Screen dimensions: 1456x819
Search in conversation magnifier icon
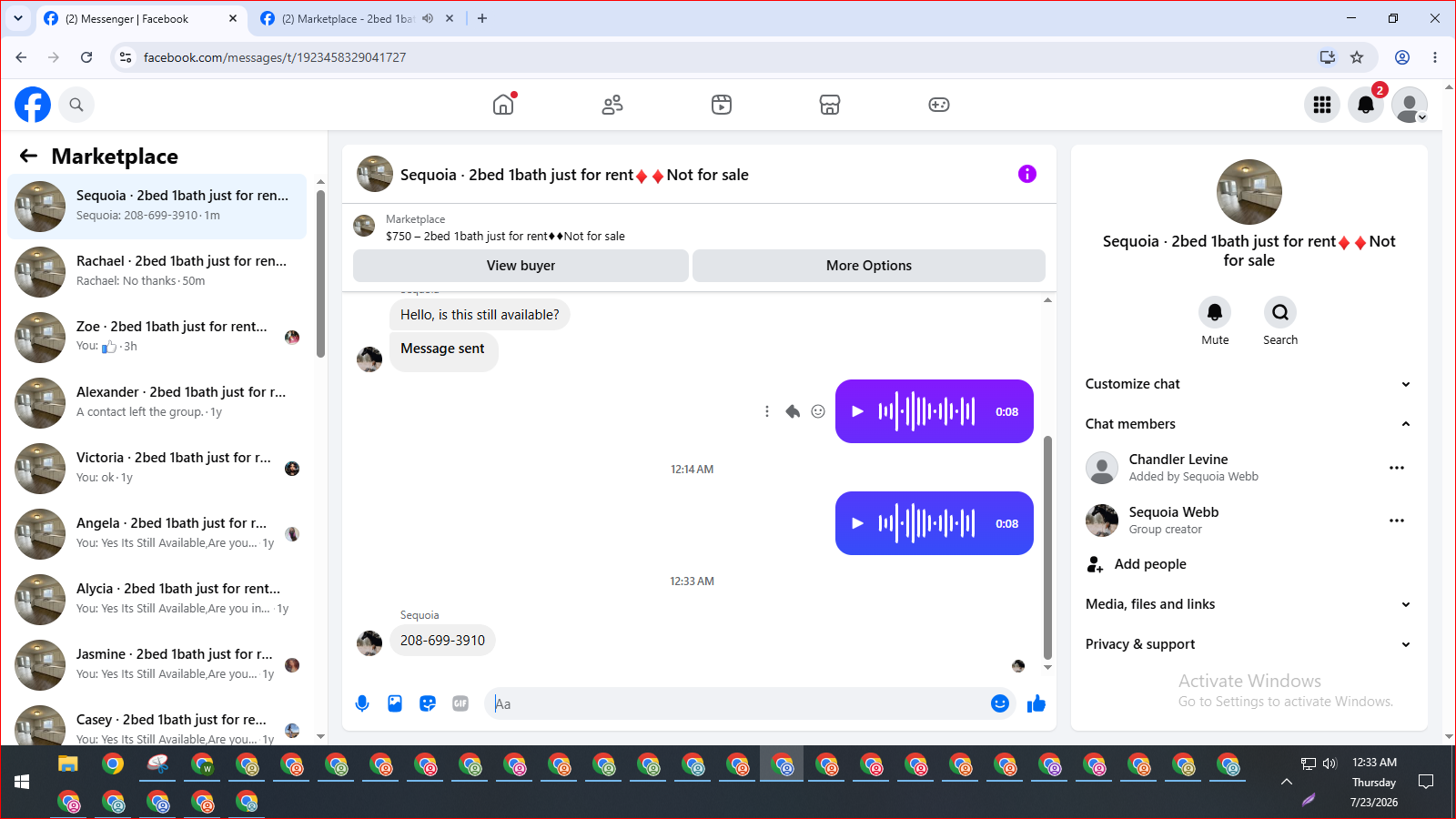pos(1280,312)
